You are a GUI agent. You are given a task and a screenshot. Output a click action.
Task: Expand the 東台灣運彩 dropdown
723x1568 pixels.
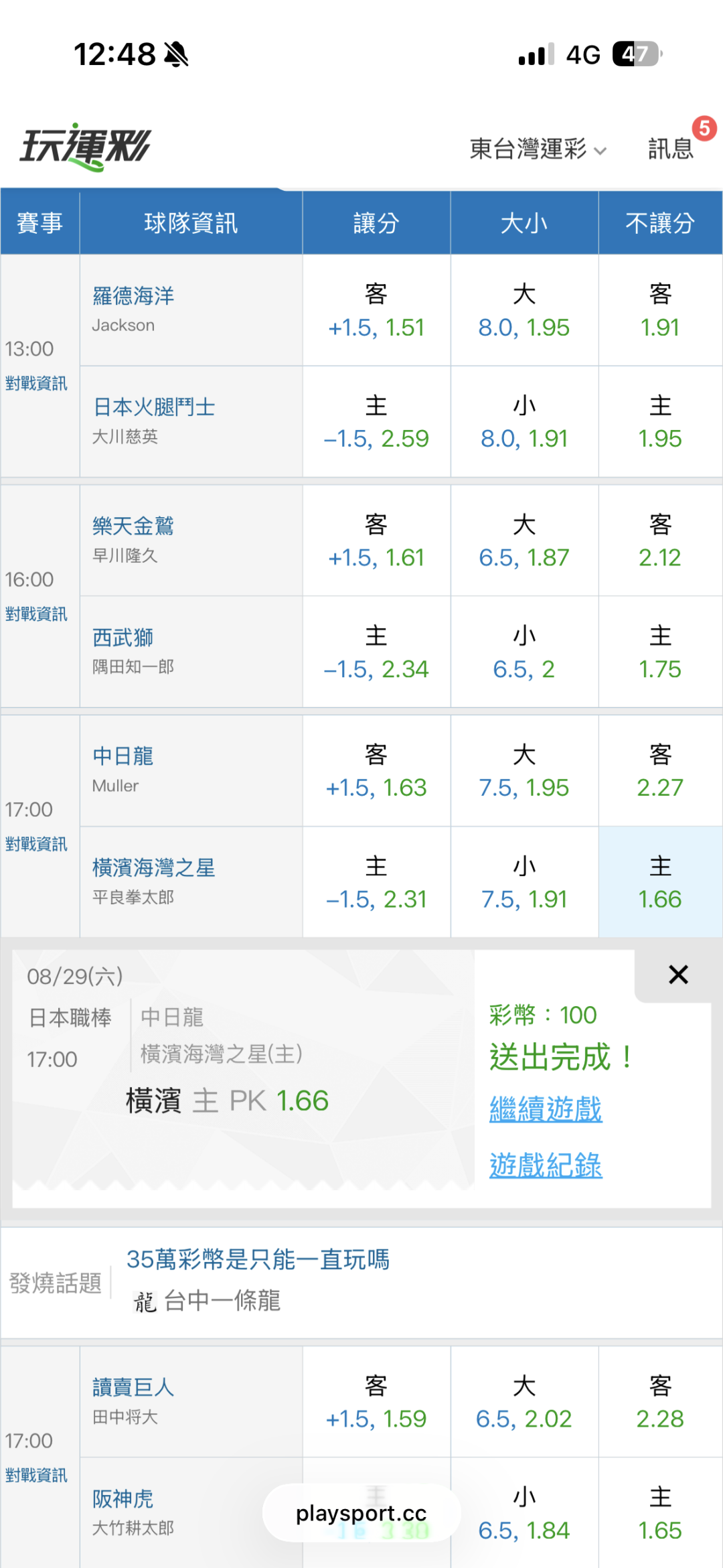538,149
